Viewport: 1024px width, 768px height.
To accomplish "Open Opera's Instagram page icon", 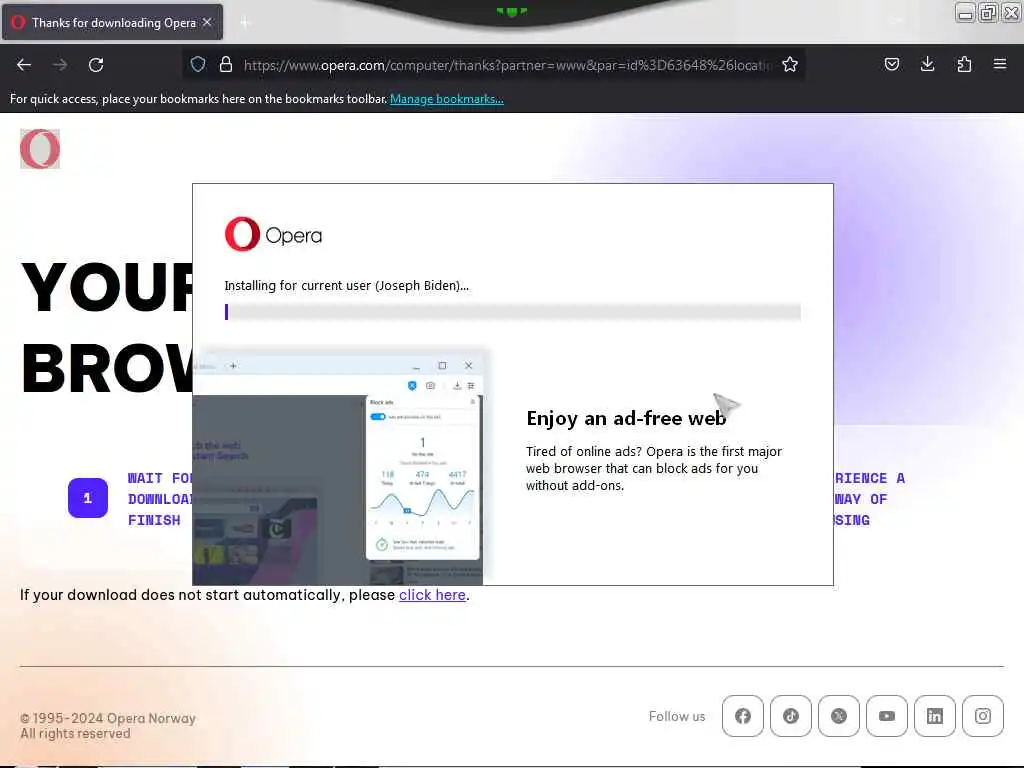I will point(983,716).
